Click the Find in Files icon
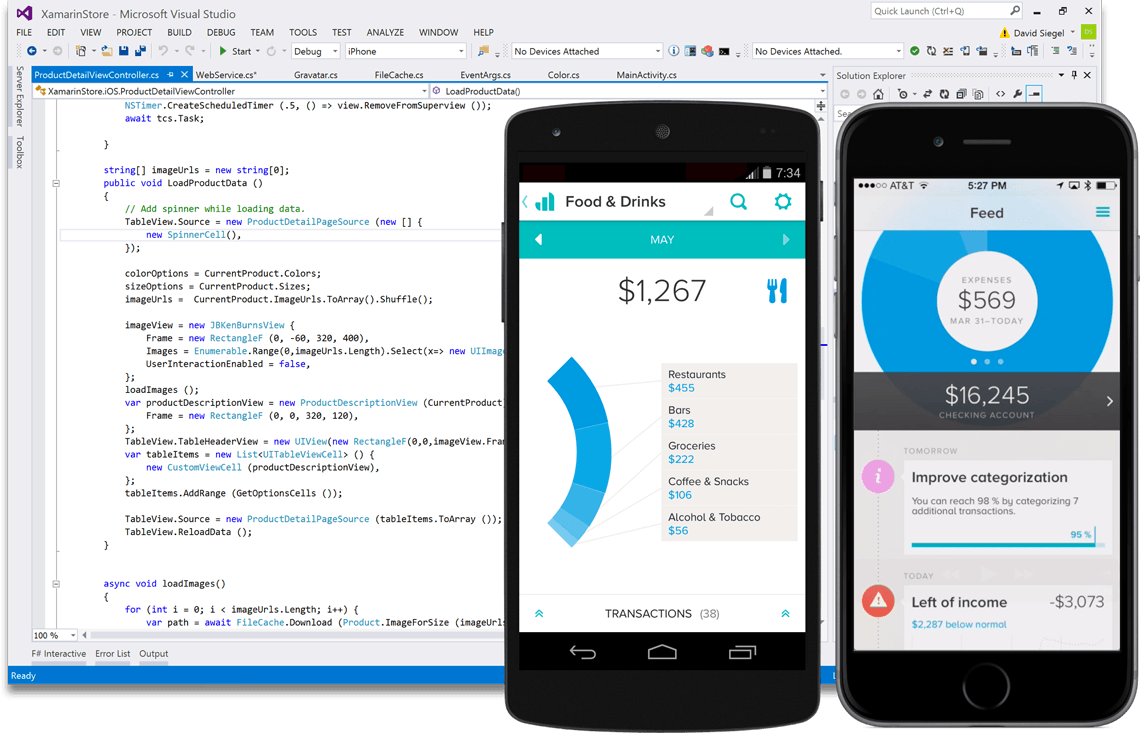 483,51
